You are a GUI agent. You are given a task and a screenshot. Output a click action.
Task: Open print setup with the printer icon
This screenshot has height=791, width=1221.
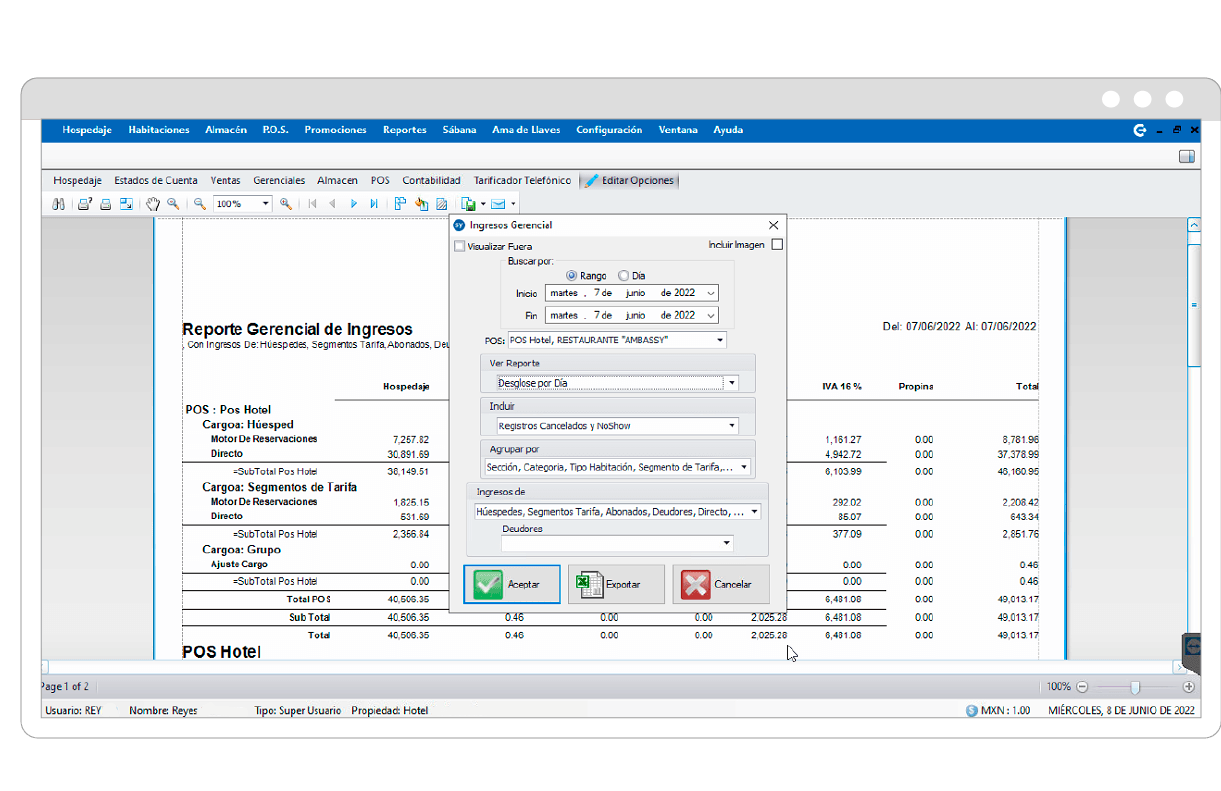(x=86, y=203)
